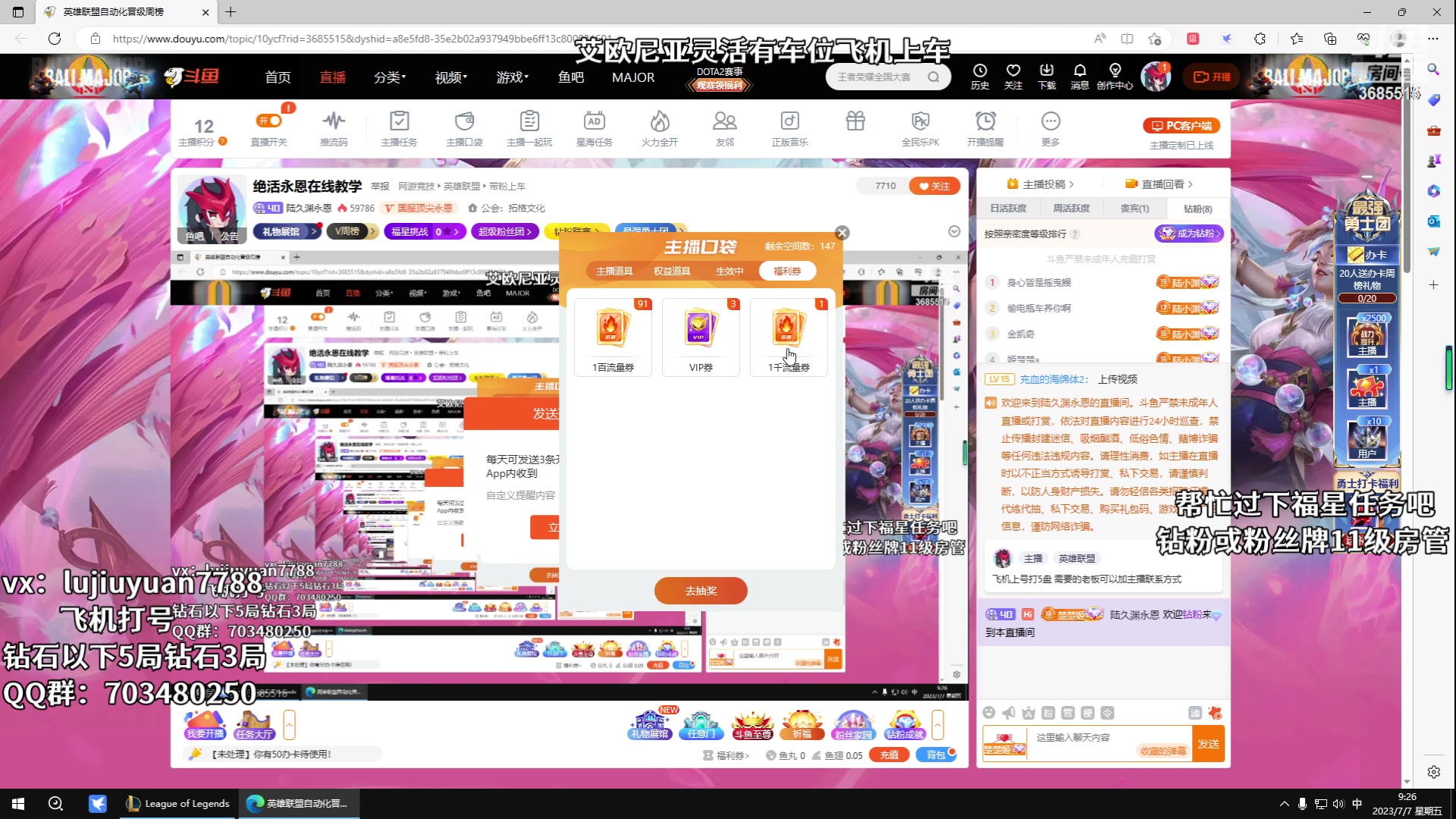Select the VIP券 coupon item
The image size is (1456, 819).
pyautogui.click(x=701, y=337)
